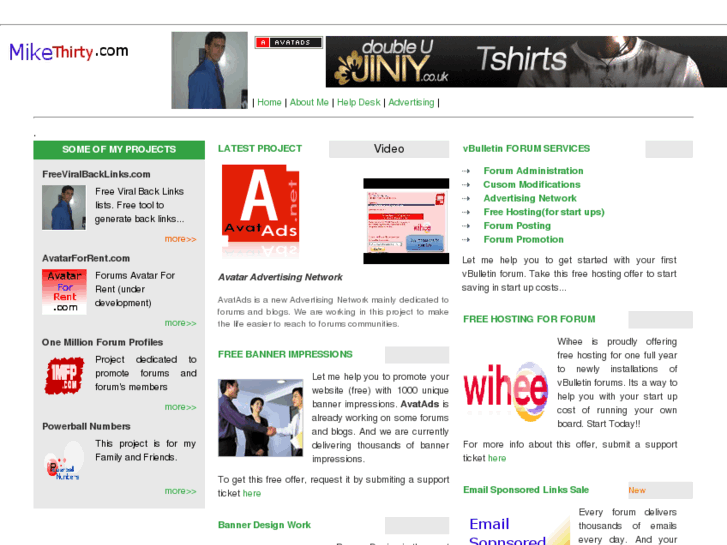Click the Video heading box
The width and height of the screenshot is (727, 545).
(x=389, y=149)
